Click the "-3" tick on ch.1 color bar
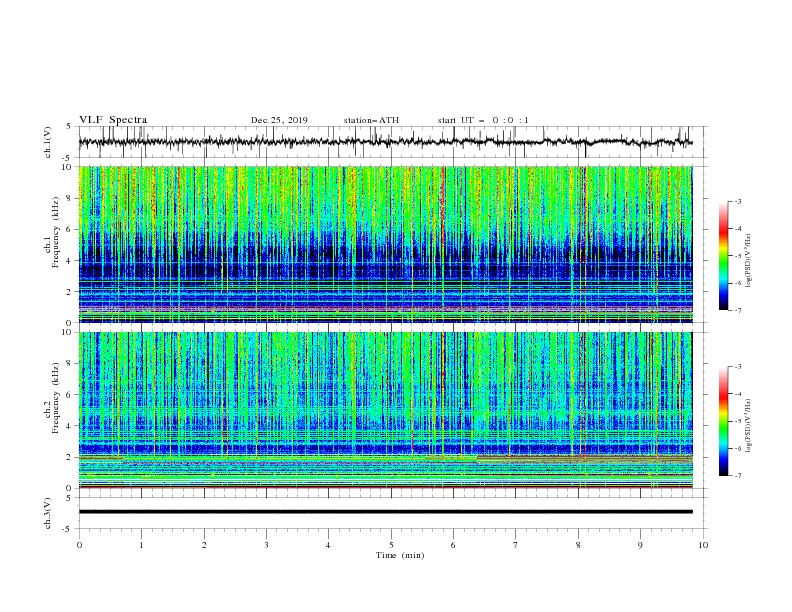This screenshot has height=612, width=792. 738,201
